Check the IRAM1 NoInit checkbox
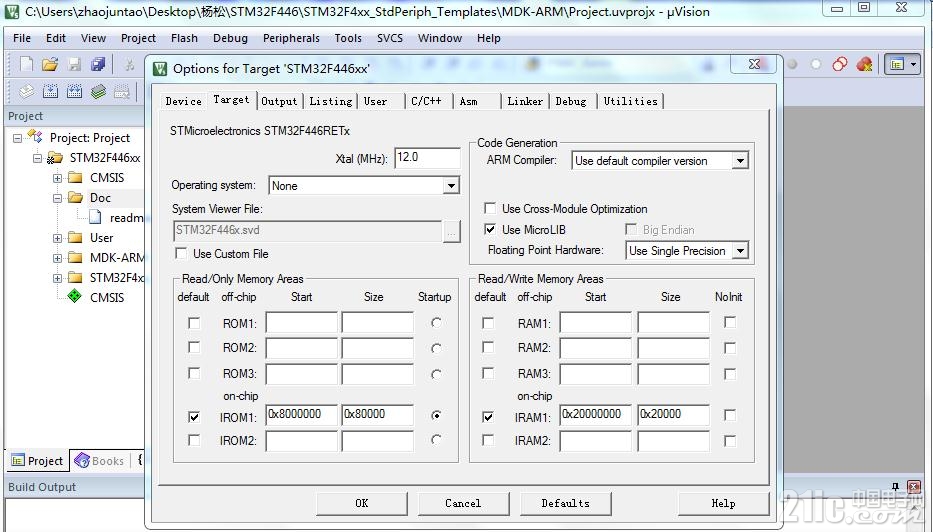 [x=730, y=415]
